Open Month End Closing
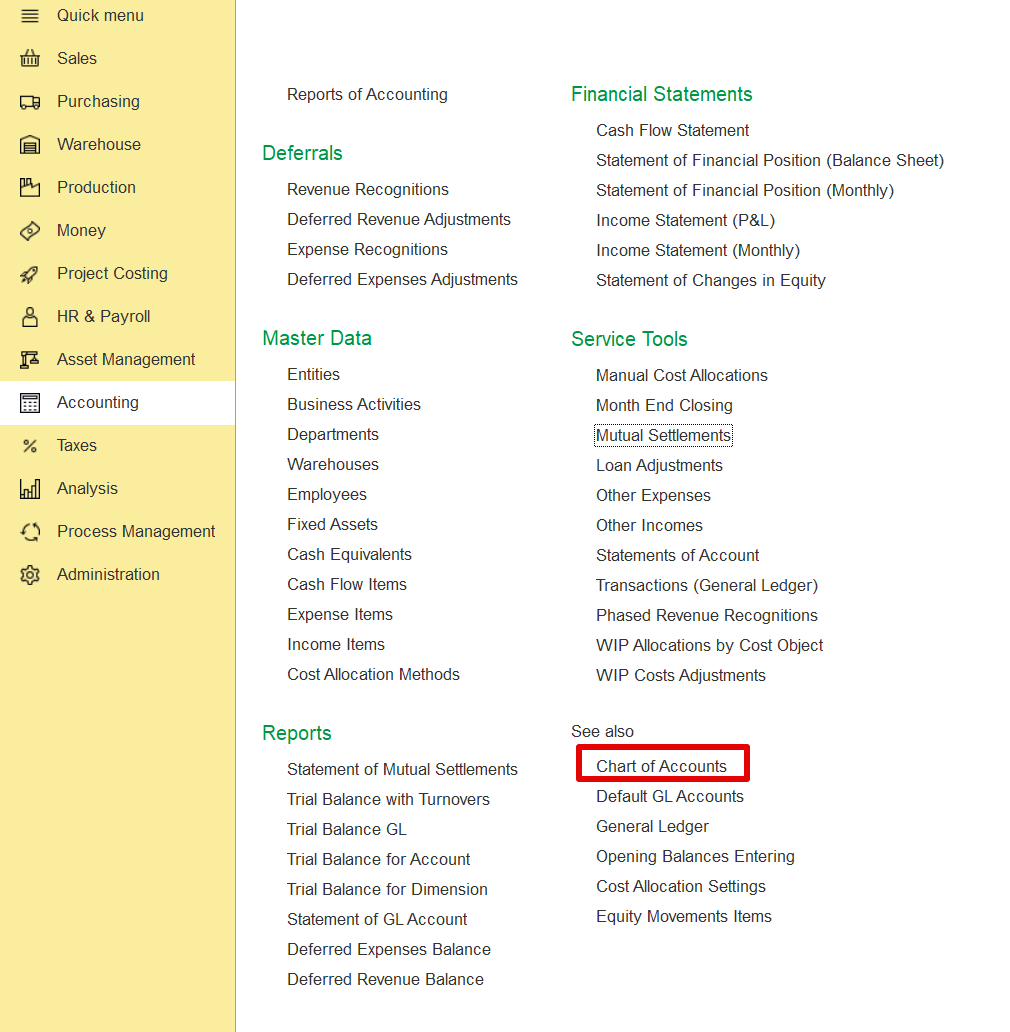Image resolution: width=1010 pixels, height=1032 pixels. click(665, 405)
